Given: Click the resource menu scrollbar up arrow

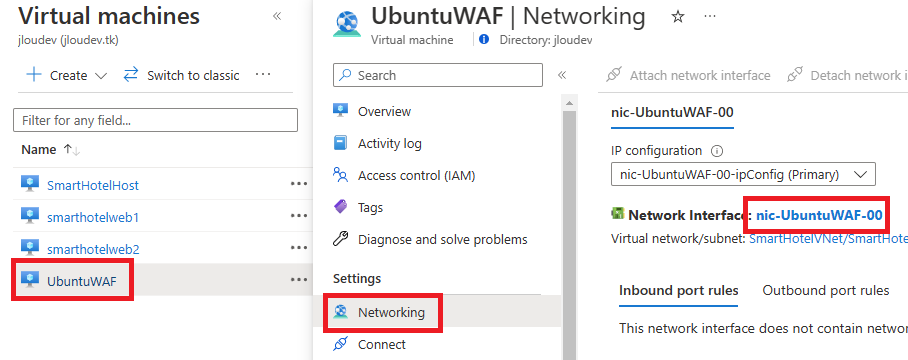Looking at the screenshot, I should [x=569, y=104].
